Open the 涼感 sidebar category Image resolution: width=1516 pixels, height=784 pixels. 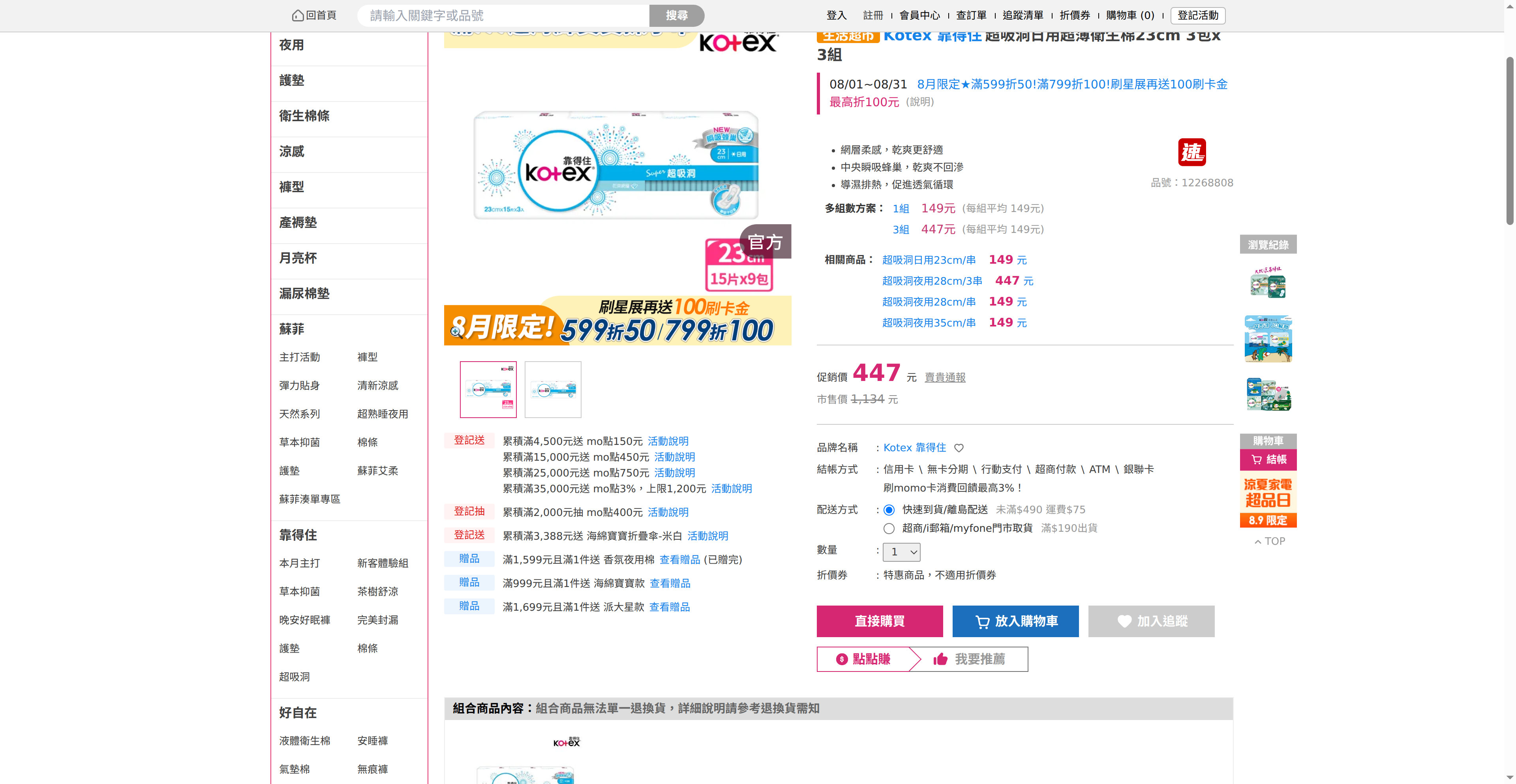pos(291,152)
